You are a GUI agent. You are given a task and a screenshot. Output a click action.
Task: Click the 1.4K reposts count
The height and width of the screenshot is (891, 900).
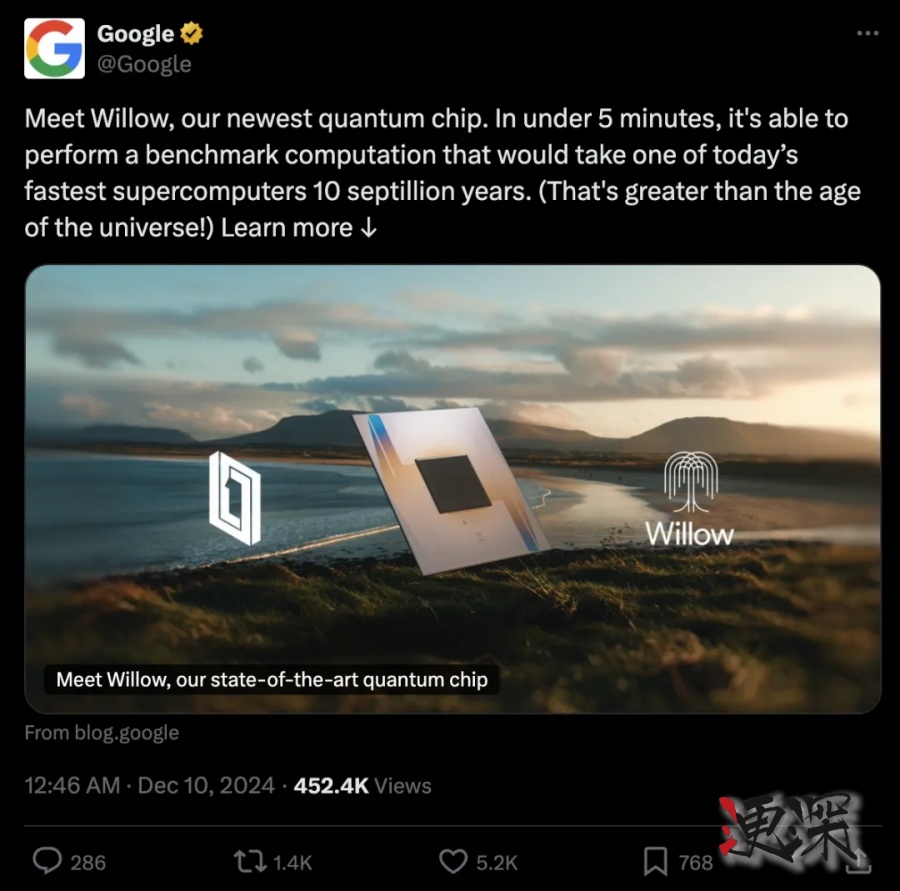(292, 862)
